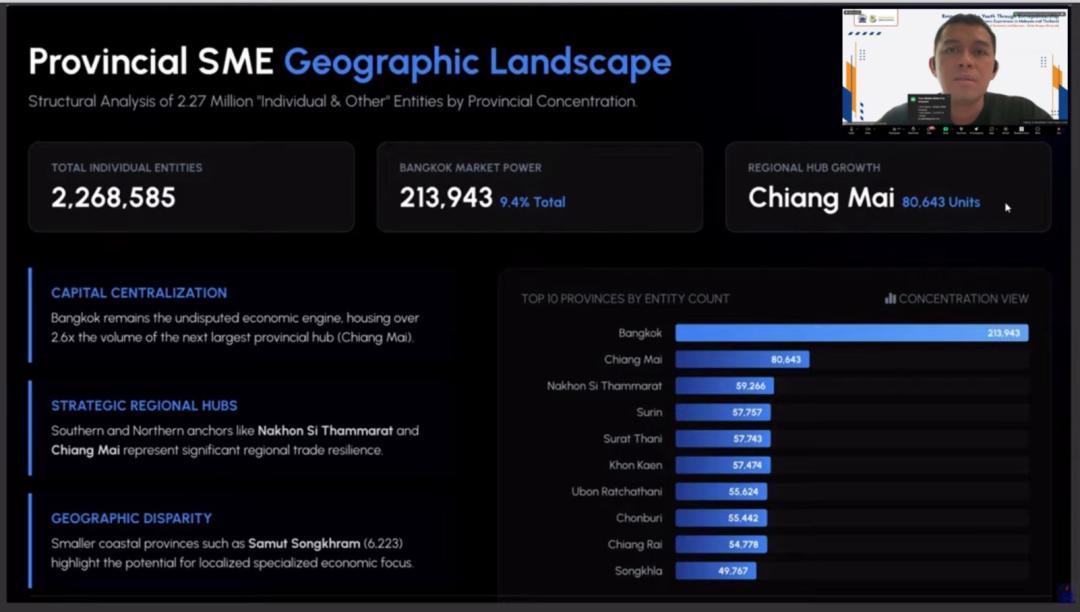Open the Total Individual Entities card
This screenshot has width=1080, height=612.
(x=191, y=187)
